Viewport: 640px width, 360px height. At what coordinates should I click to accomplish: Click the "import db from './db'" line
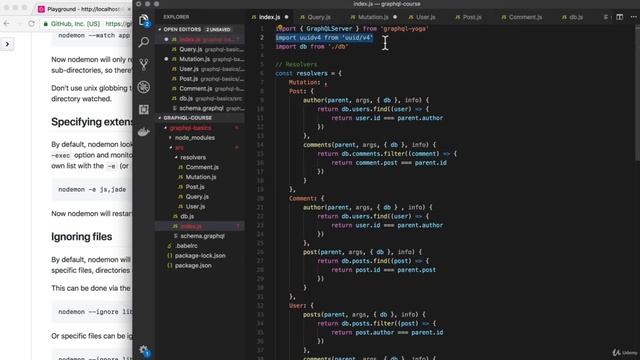(312, 47)
